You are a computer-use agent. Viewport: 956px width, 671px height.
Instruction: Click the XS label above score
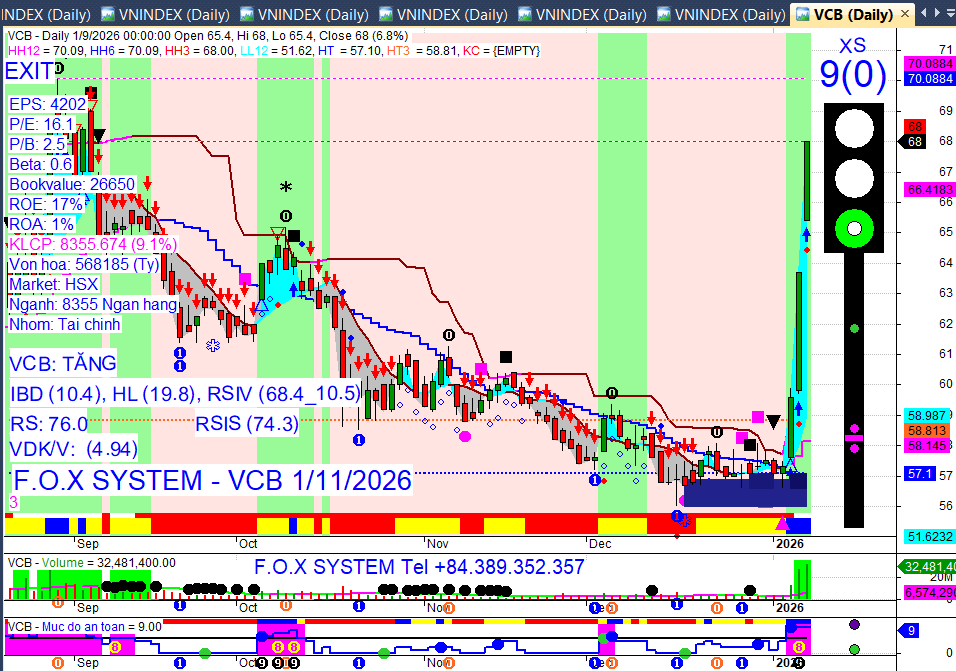[x=852, y=46]
